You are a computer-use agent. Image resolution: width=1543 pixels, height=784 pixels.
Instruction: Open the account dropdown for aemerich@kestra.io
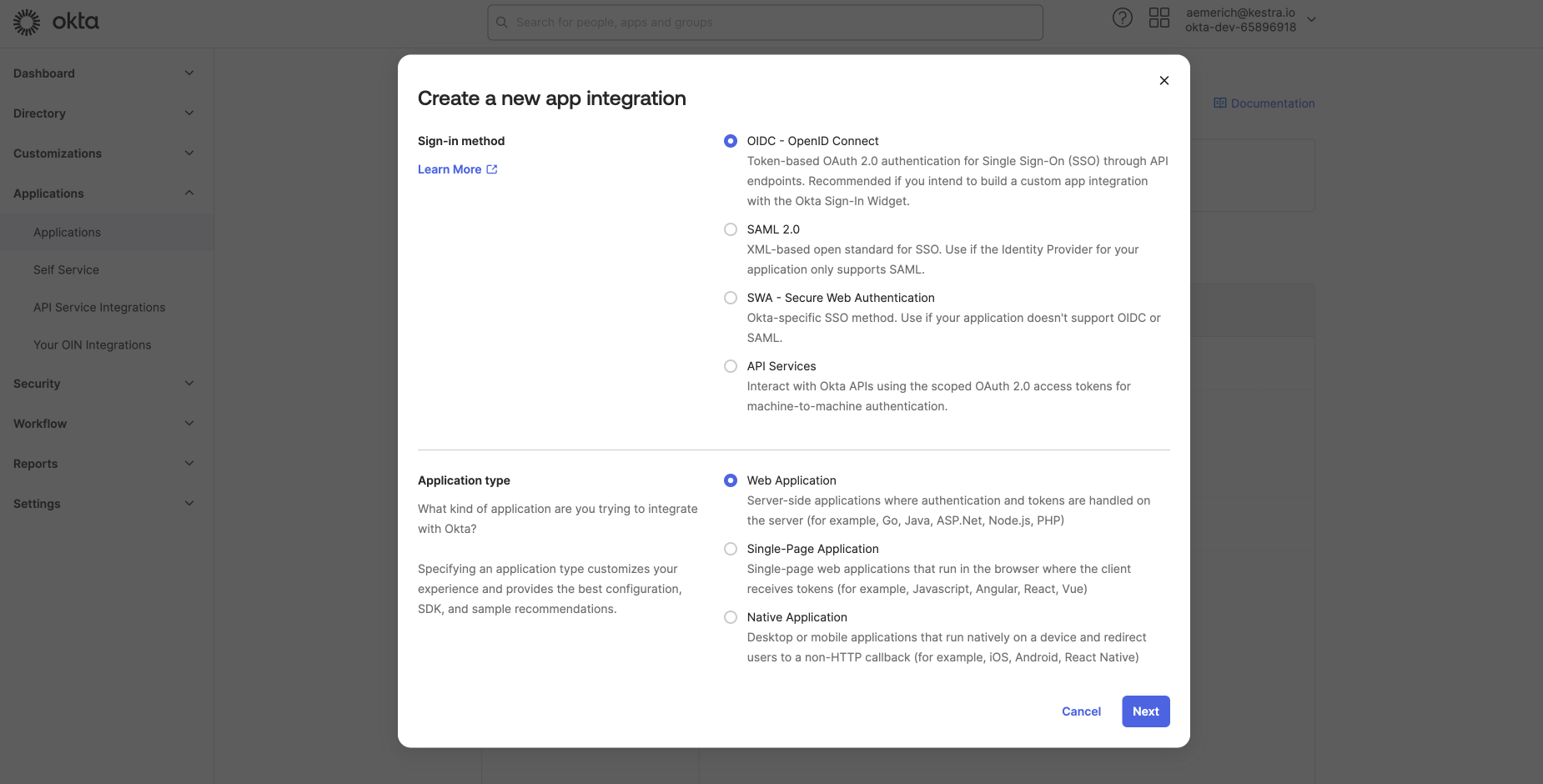point(1311,19)
